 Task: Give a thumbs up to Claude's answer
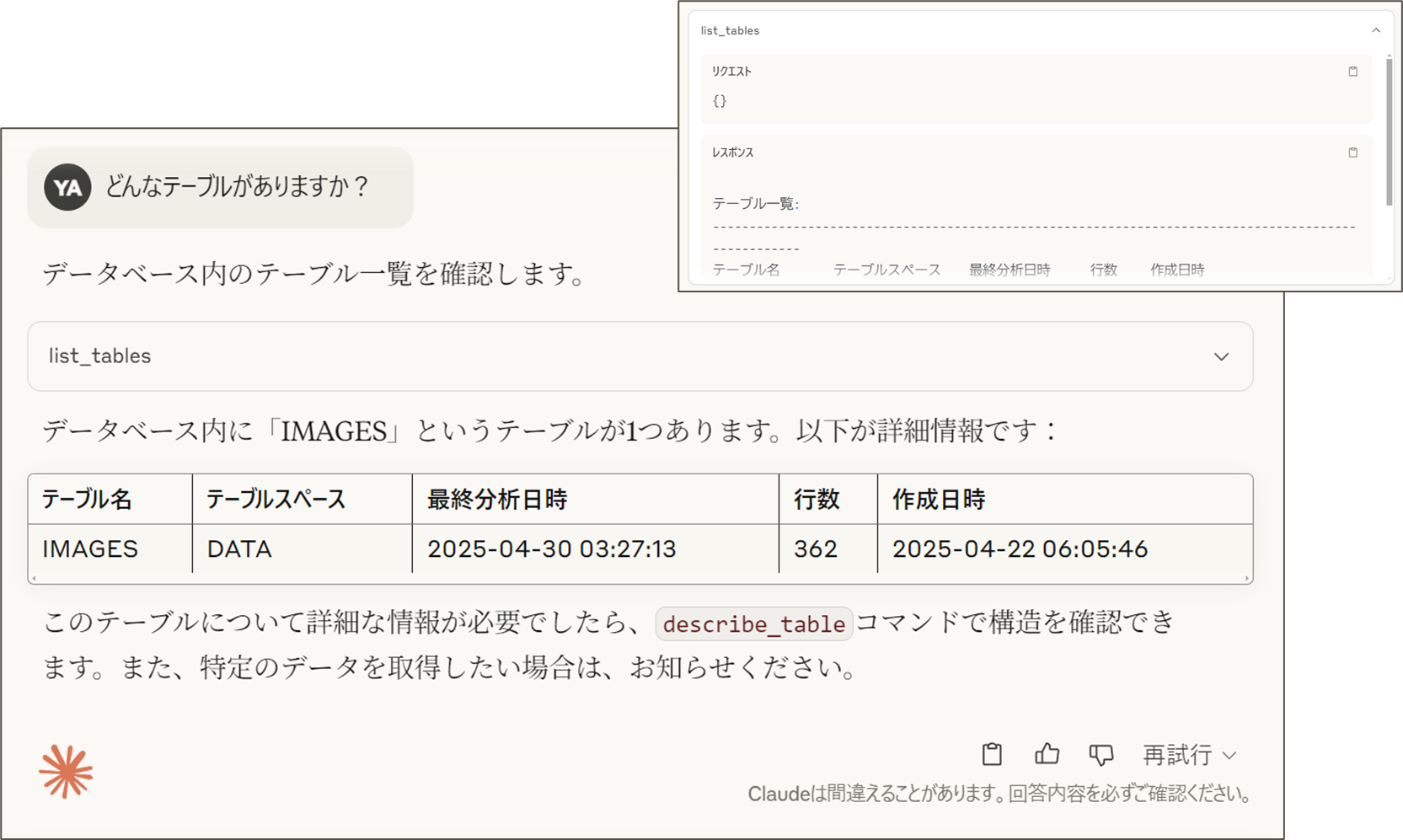pos(1047,755)
